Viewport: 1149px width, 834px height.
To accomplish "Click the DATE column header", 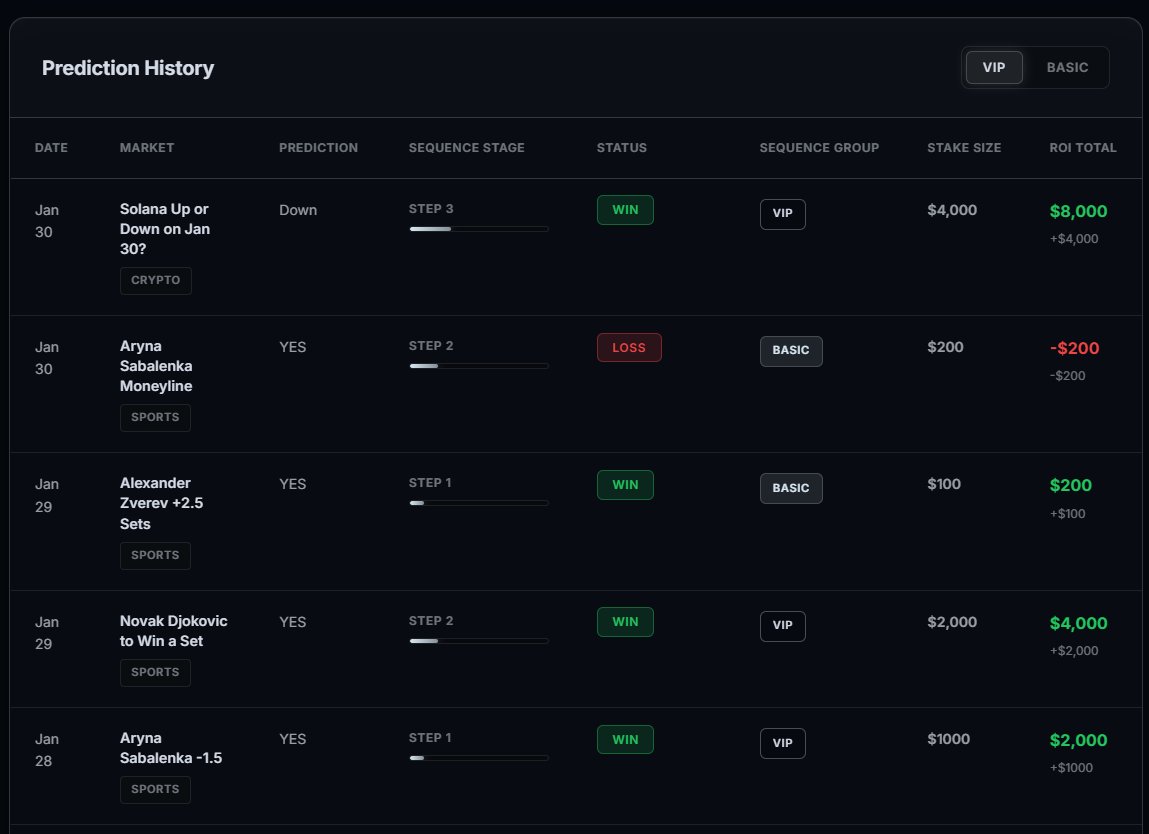I will (x=51, y=147).
